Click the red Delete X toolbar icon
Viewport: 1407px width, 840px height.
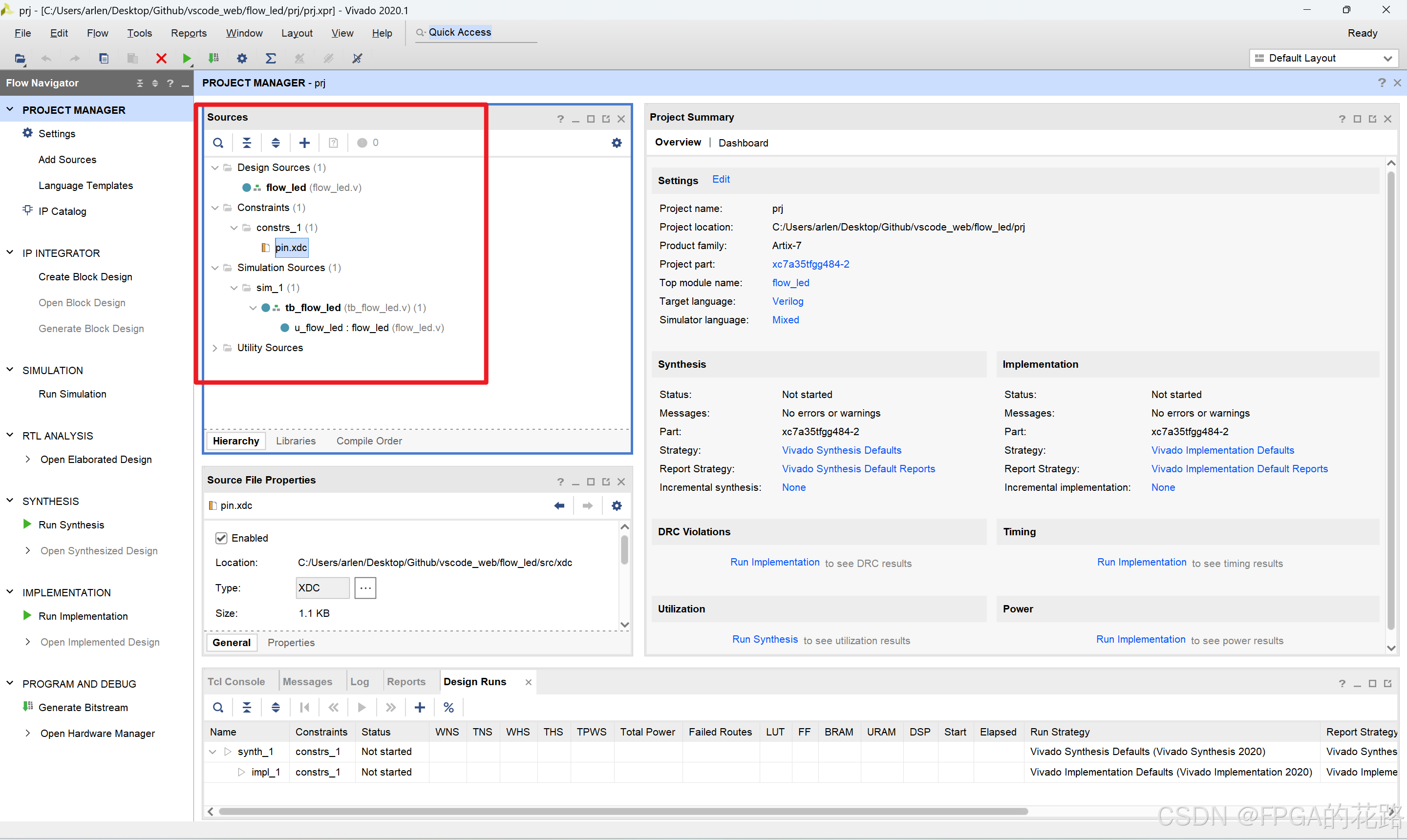(161, 58)
